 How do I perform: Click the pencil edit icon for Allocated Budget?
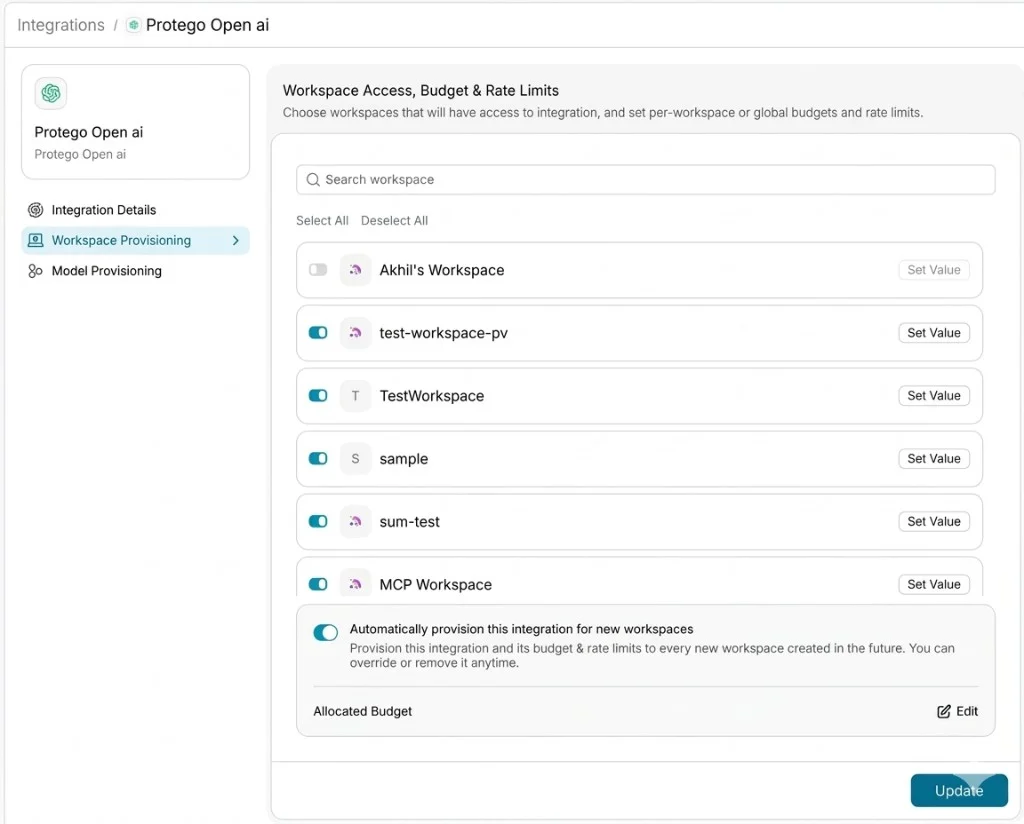pyautogui.click(x=944, y=711)
